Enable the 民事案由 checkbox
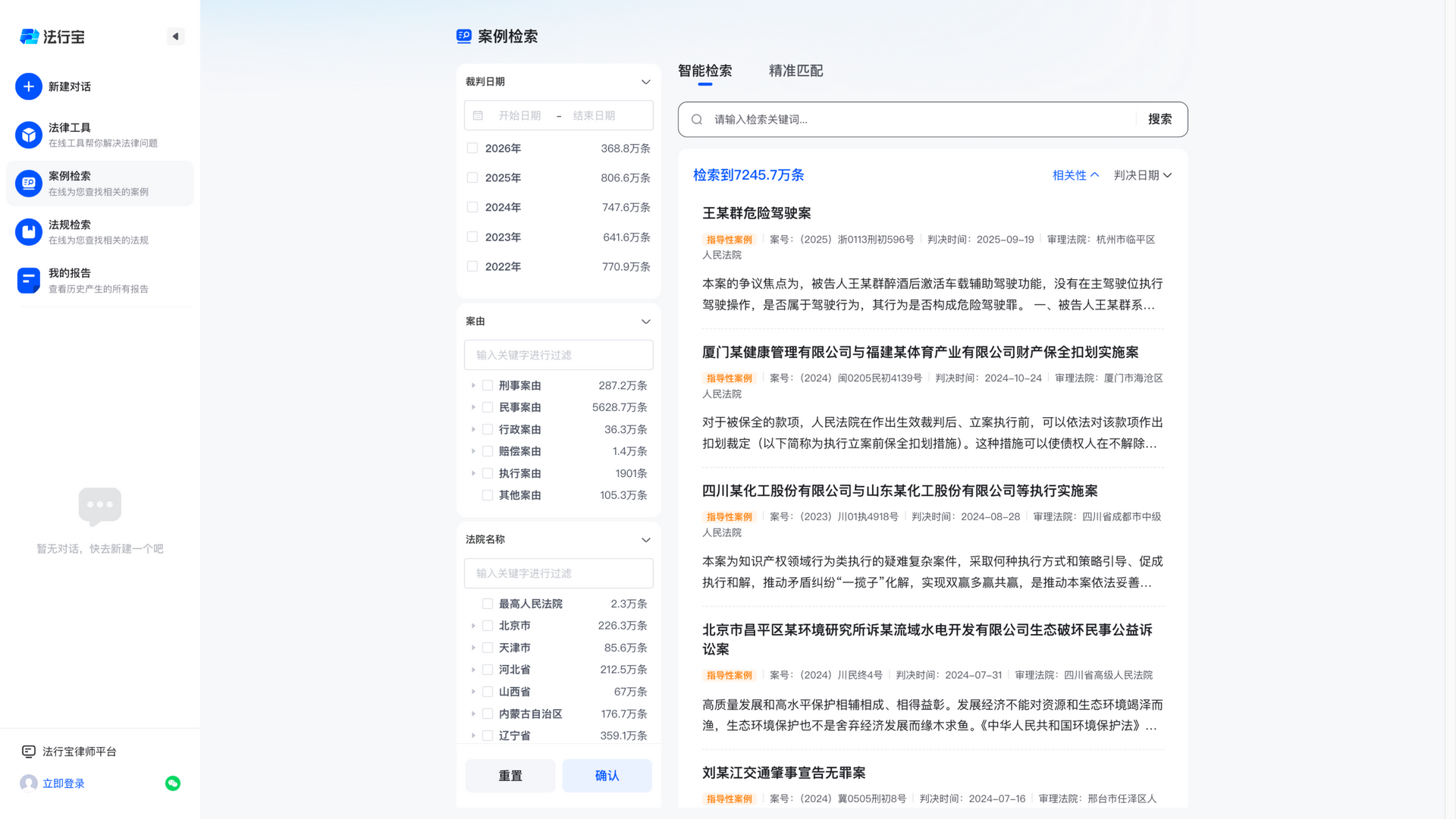 click(x=488, y=407)
